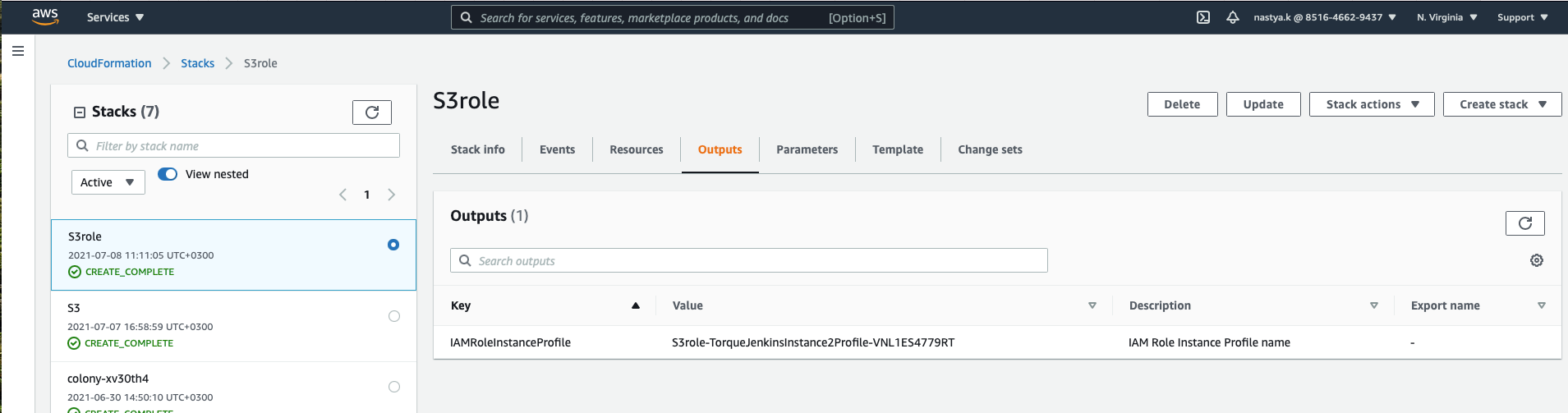Click the S3role breadcrumb text
This screenshot has height=413, width=1568.
point(260,63)
